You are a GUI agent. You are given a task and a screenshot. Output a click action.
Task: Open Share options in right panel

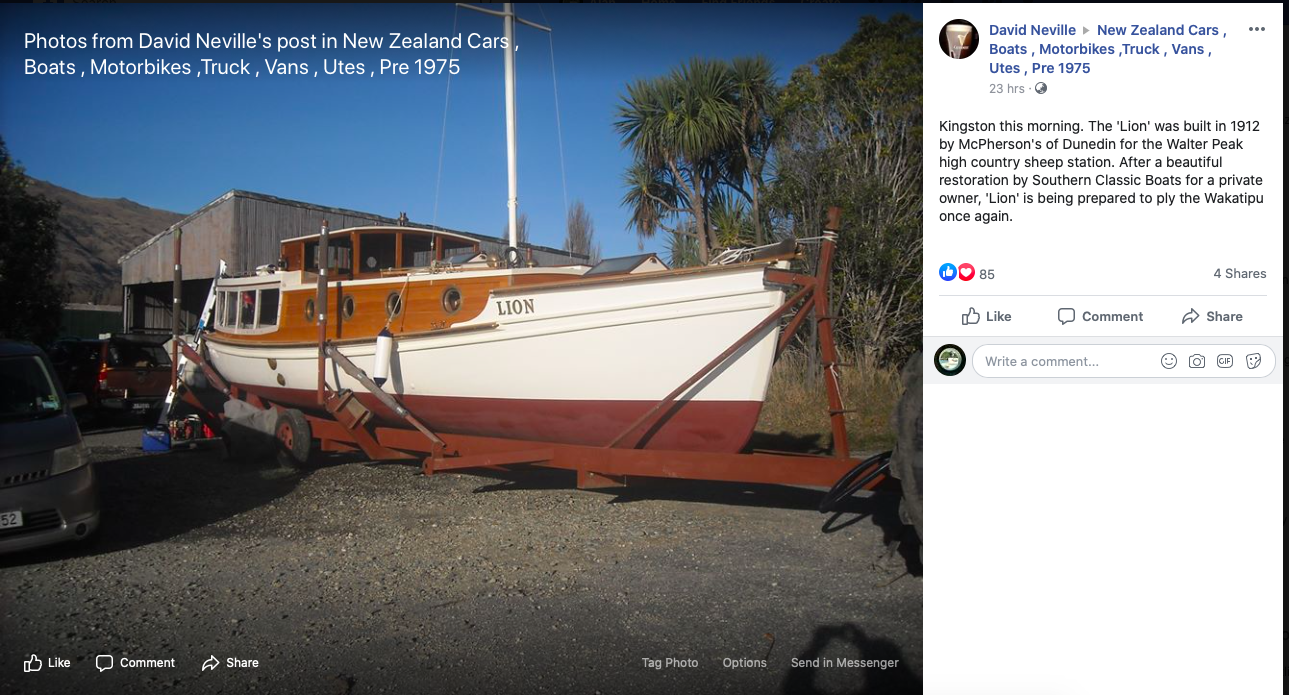coord(1212,316)
